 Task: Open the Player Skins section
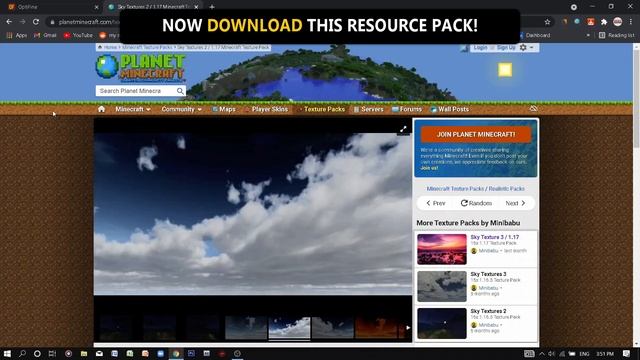(266, 109)
